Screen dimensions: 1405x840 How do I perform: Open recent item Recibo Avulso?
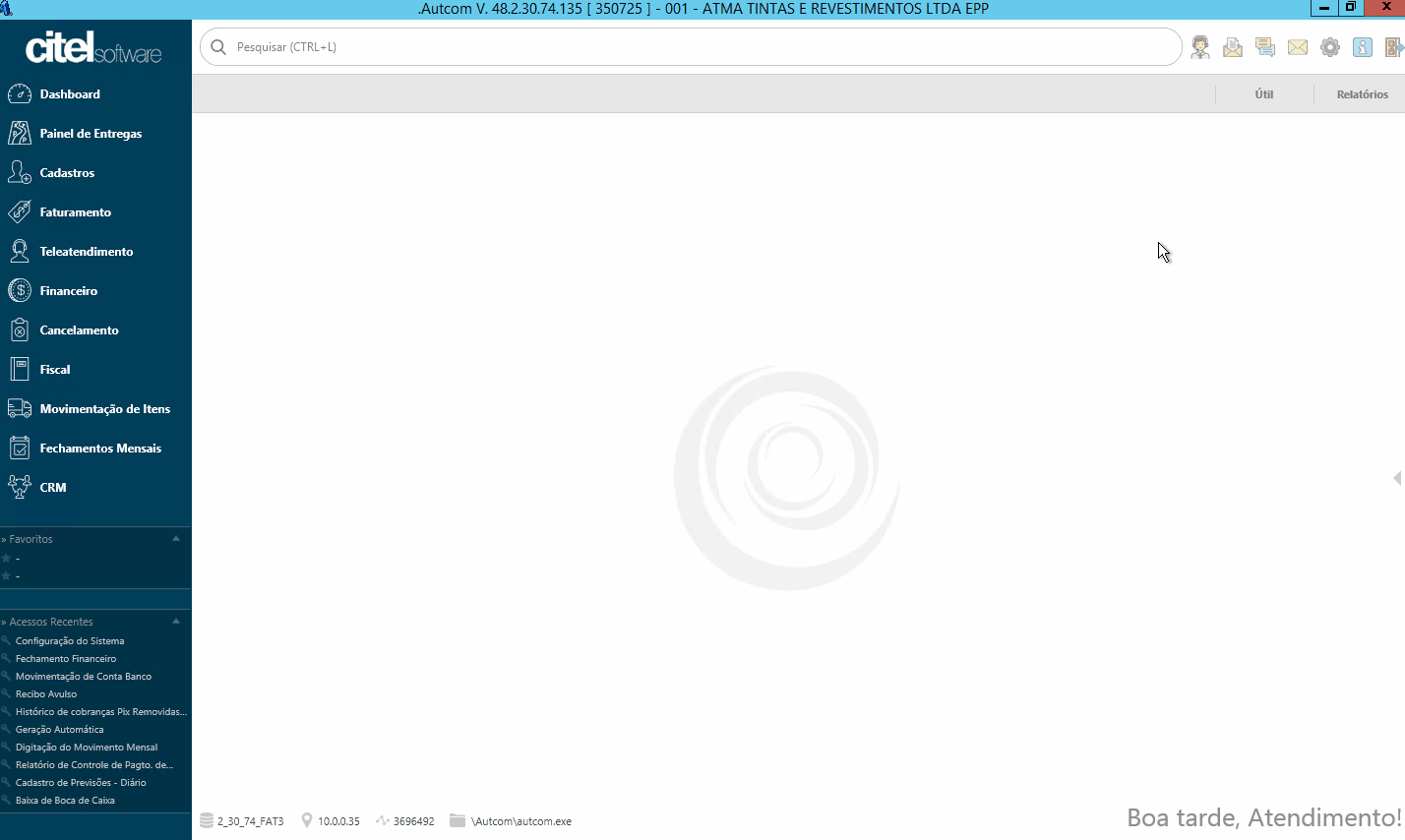46,693
